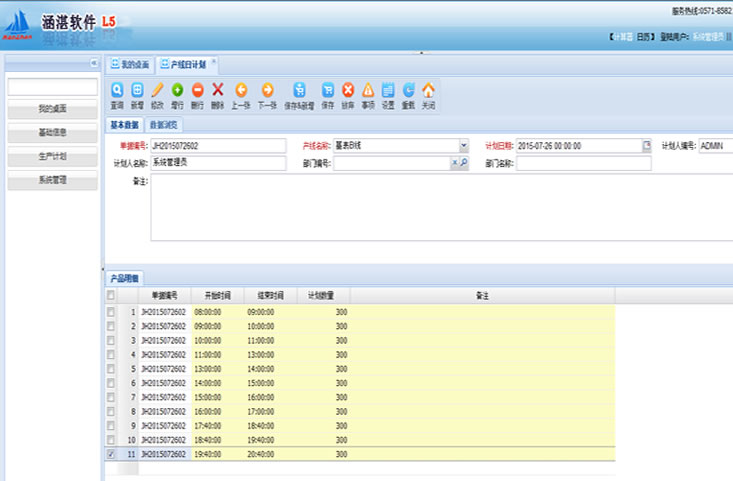The image size is (733, 481).
Task: Click inside the 备注 text area
Action: point(440,208)
